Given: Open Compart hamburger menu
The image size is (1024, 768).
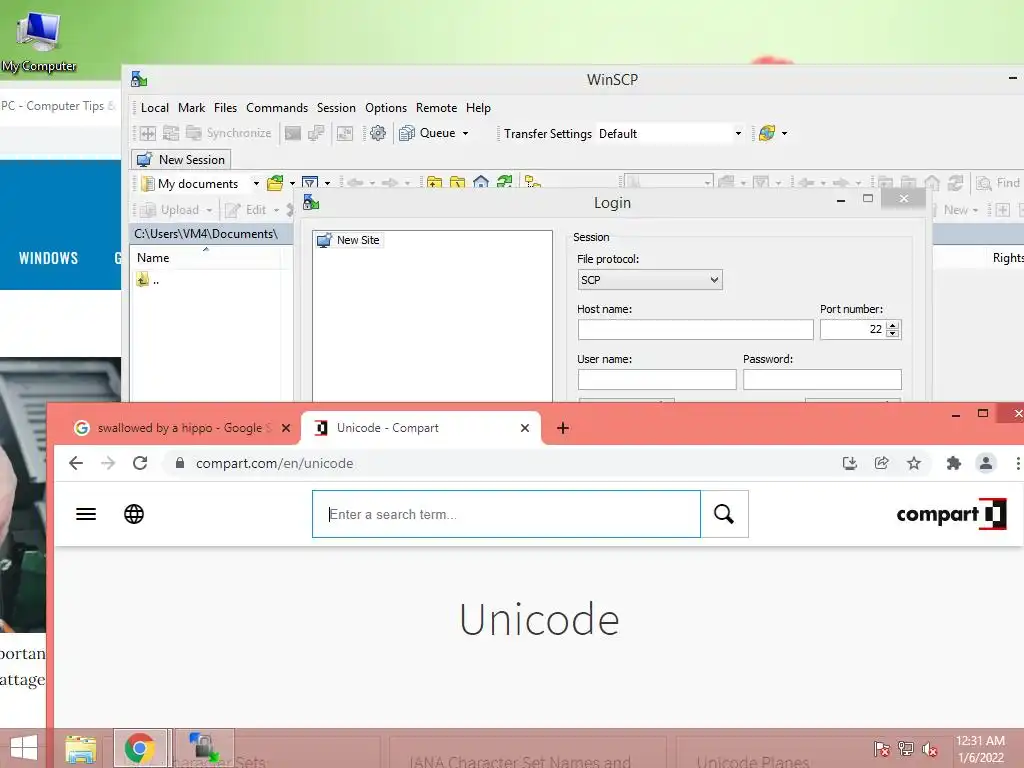Looking at the screenshot, I should point(86,514).
